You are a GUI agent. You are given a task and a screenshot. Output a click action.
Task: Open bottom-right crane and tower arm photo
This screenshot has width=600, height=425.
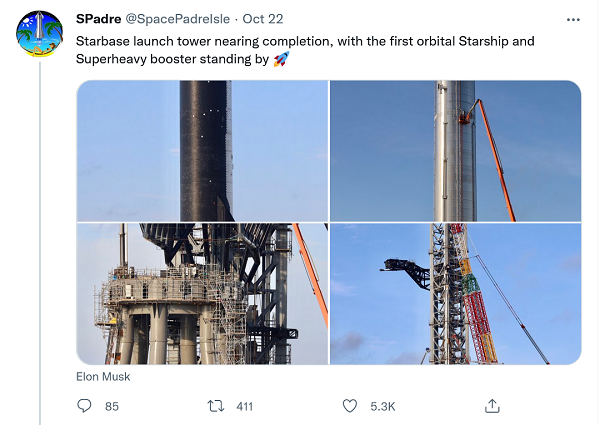[455, 293]
